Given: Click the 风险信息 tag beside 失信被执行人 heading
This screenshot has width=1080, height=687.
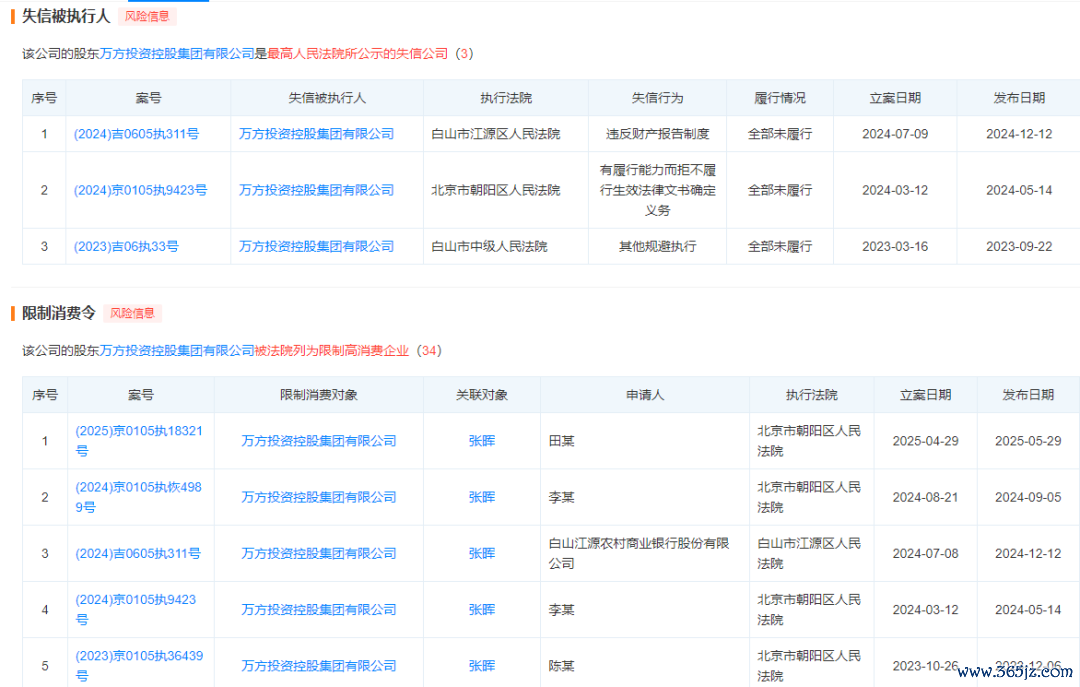Looking at the screenshot, I should point(147,16).
